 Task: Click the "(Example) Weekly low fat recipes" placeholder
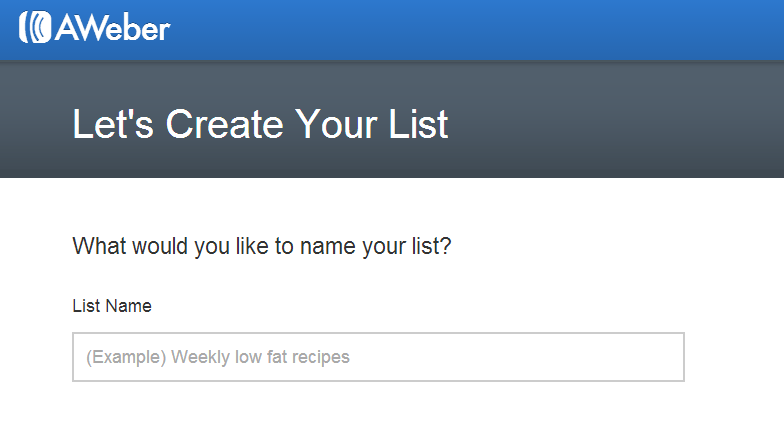click(218, 357)
